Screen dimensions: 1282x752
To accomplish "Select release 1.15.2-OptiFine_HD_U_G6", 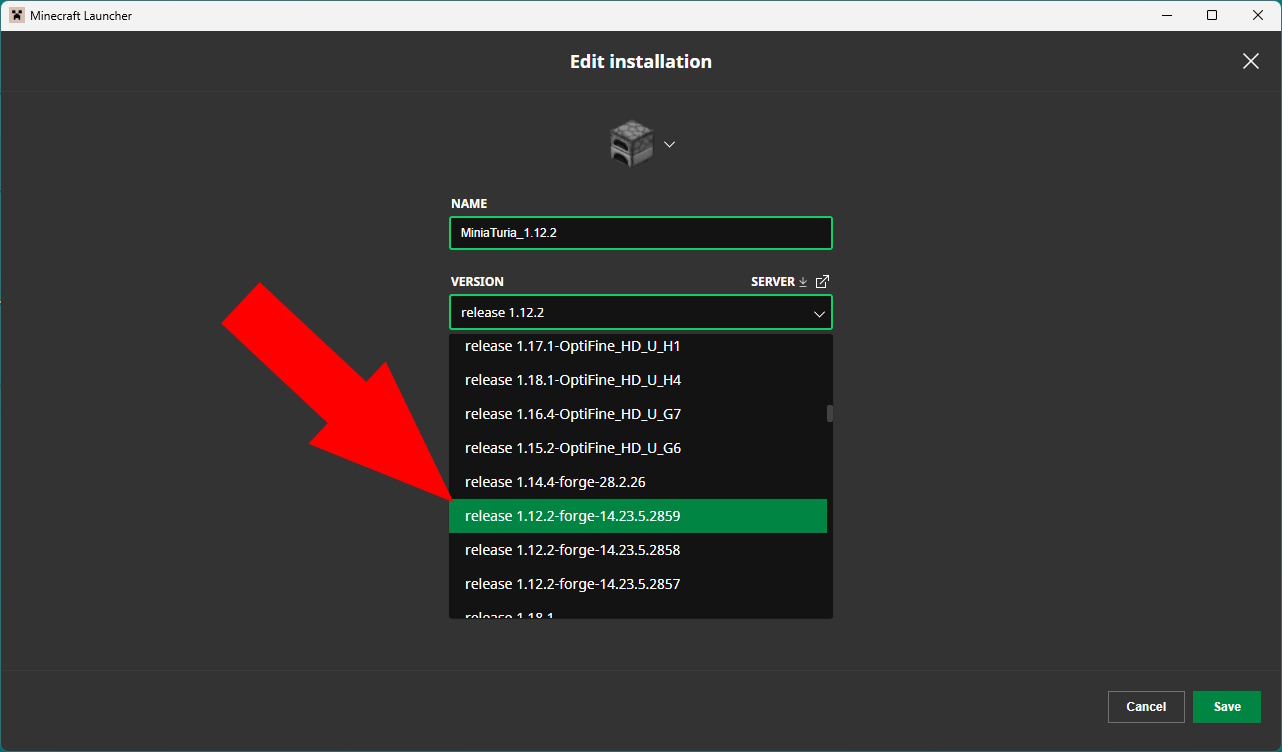I will coord(638,448).
